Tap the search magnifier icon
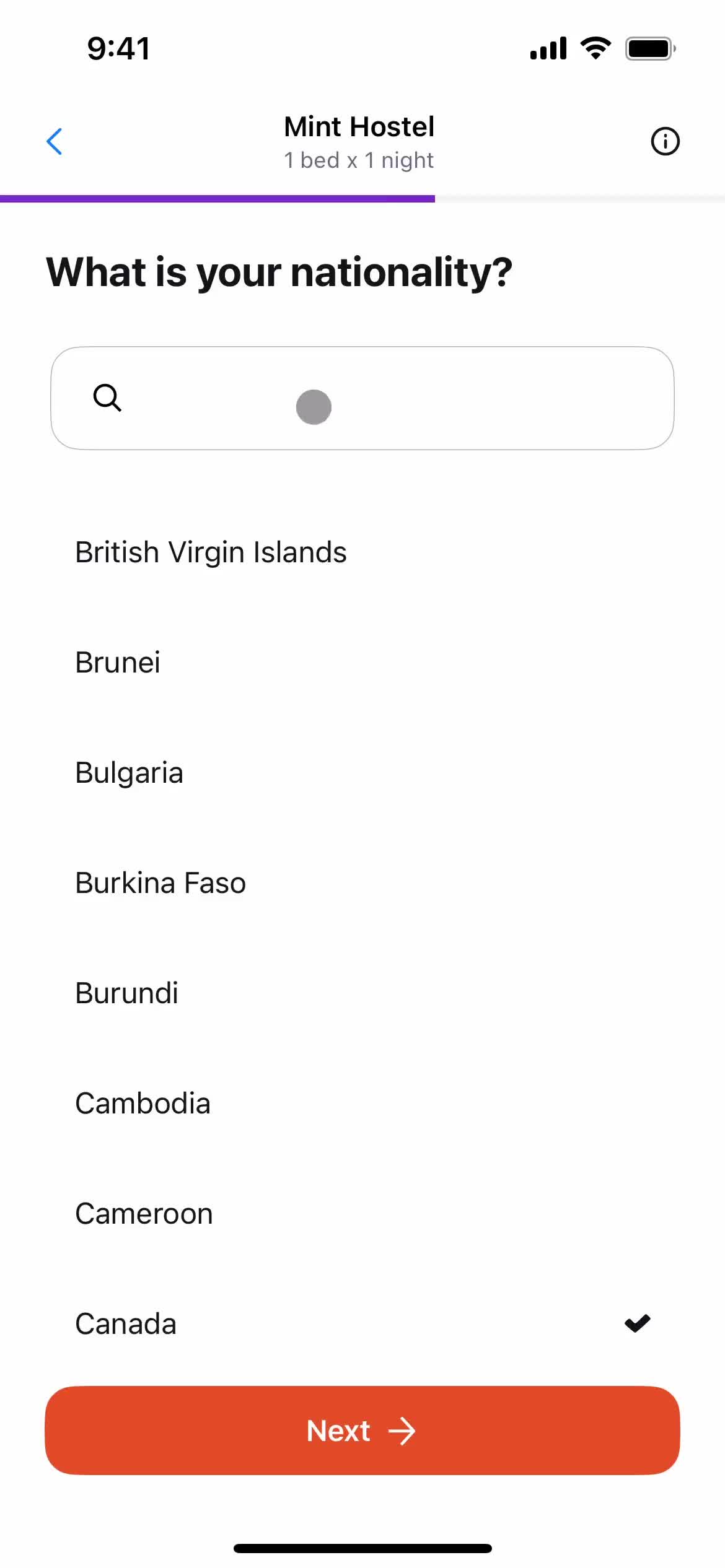This screenshot has height=1568, width=725. pos(107,398)
